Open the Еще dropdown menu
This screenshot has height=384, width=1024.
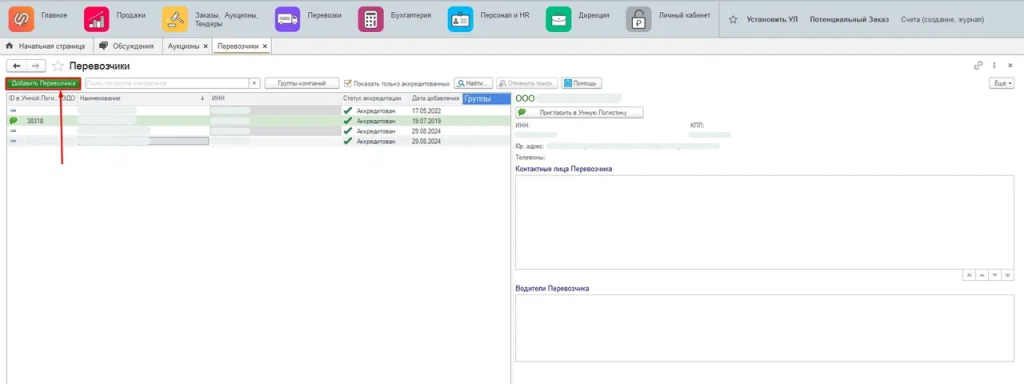[1002, 84]
